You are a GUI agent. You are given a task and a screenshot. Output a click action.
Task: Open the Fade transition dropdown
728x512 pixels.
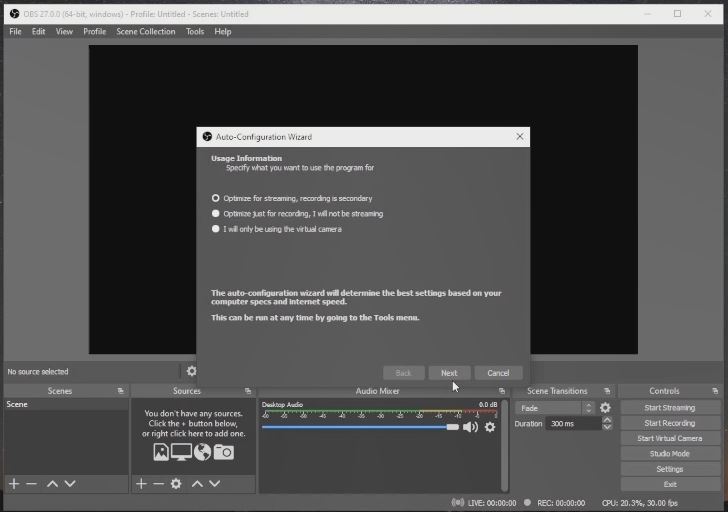555,408
